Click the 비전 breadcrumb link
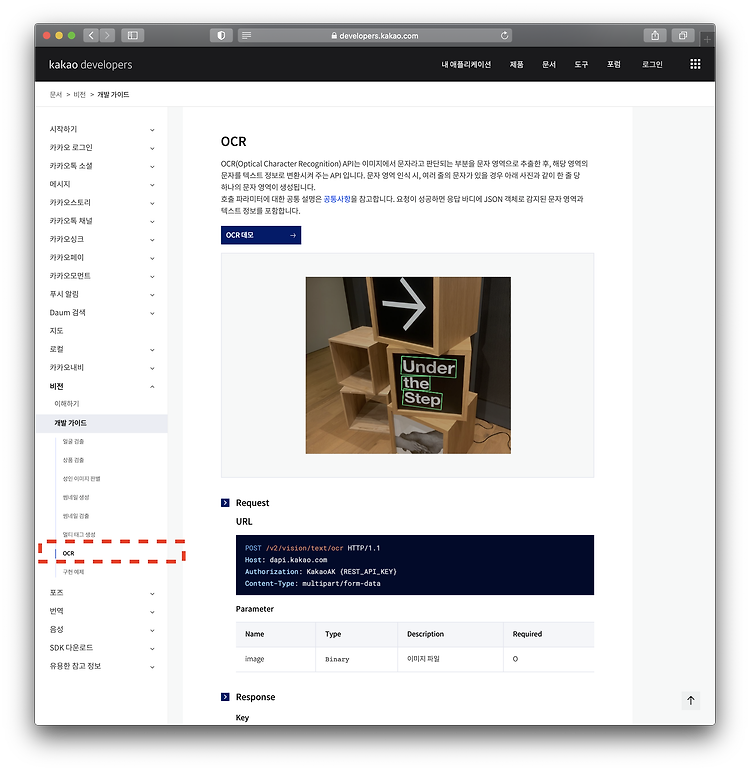This screenshot has height=771, width=750. 80,94
